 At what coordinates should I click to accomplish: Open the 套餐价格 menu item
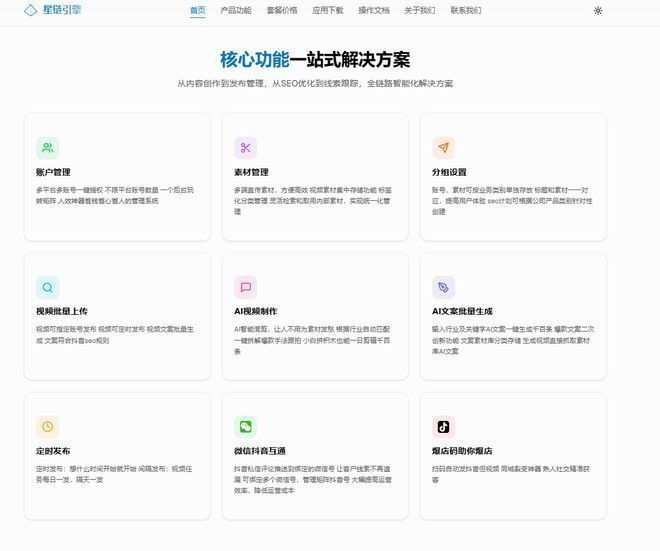[282, 11]
